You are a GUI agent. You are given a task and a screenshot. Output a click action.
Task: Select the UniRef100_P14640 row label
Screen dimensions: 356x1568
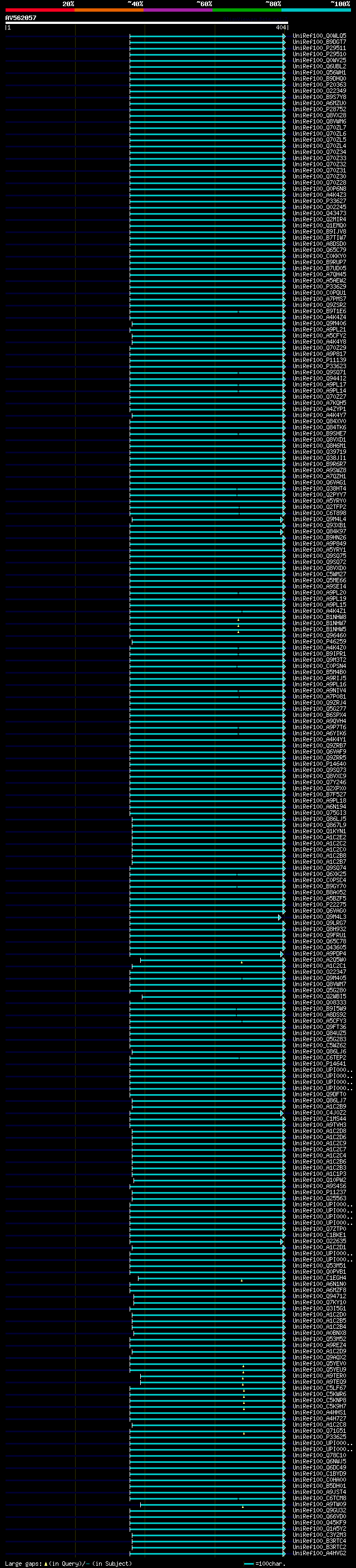pyautogui.click(x=319, y=764)
